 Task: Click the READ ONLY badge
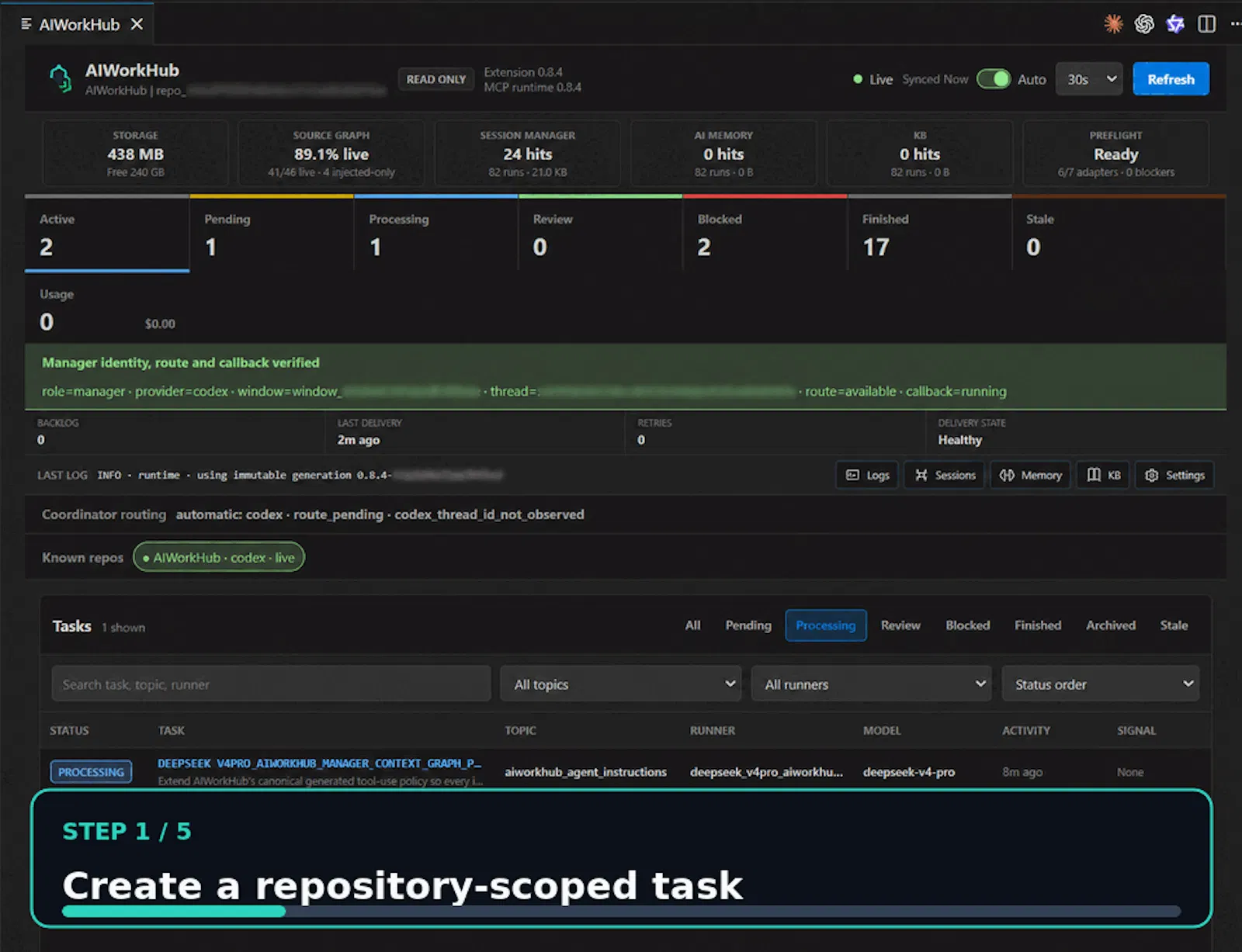pyautogui.click(x=436, y=79)
